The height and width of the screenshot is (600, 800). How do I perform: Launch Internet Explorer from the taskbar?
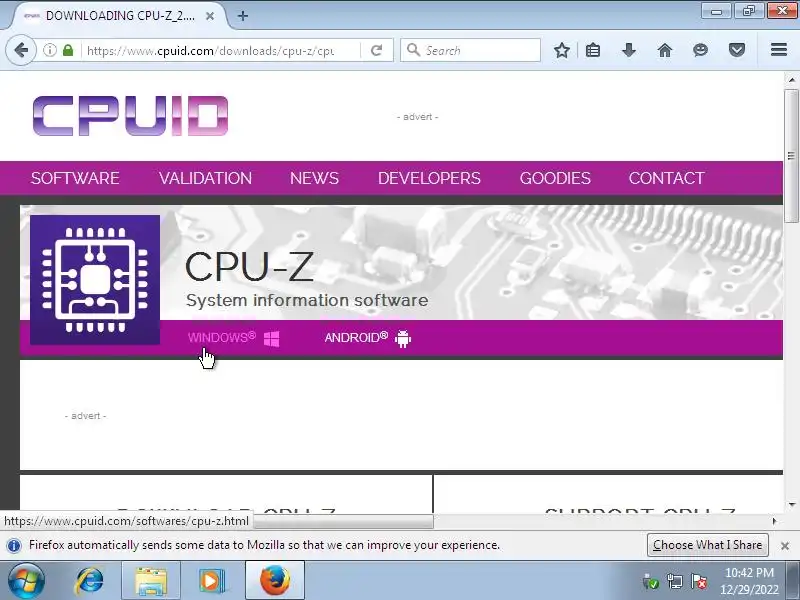pyautogui.click(x=90, y=581)
